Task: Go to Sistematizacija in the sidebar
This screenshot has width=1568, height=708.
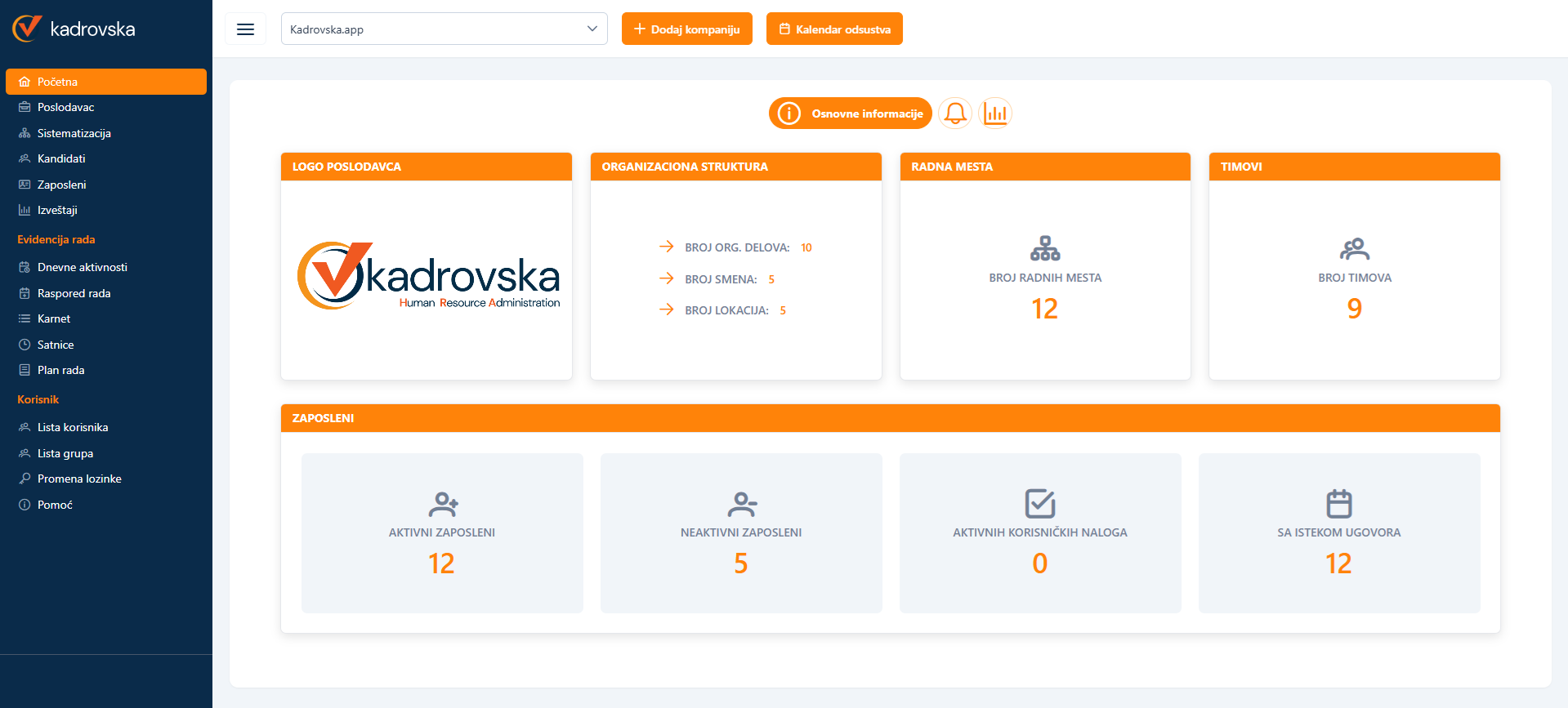Action: tap(74, 133)
